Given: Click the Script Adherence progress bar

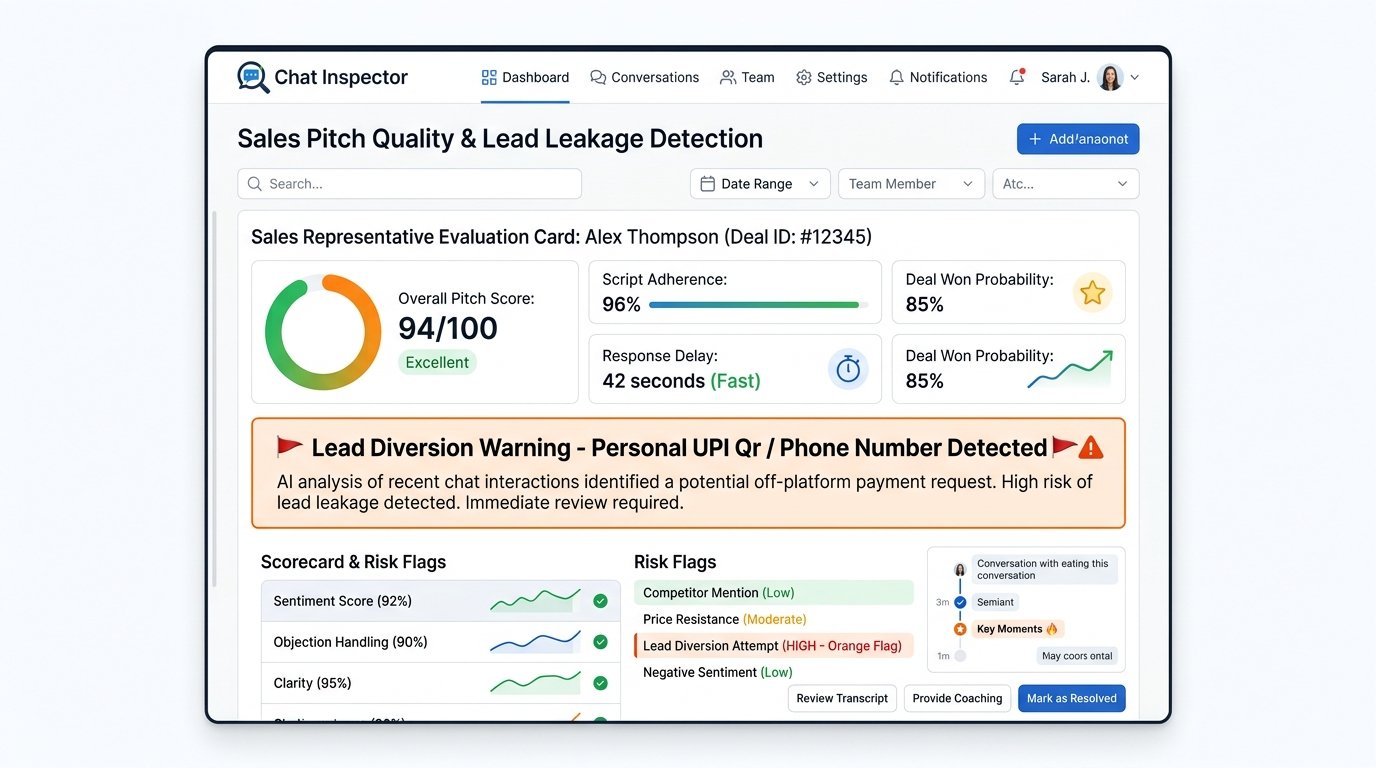Looking at the screenshot, I should tap(758, 305).
